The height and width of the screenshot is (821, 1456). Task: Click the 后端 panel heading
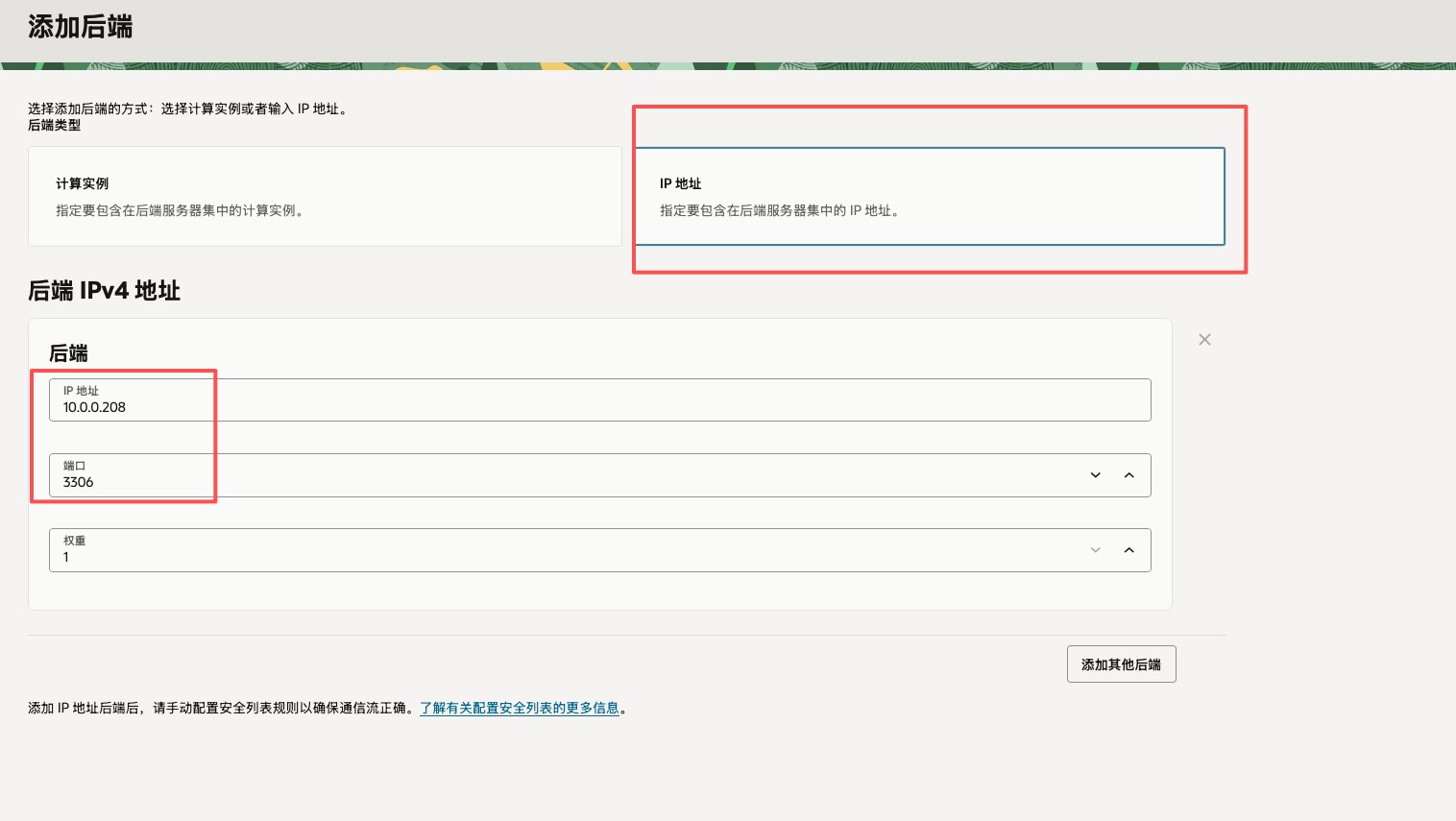(x=68, y=353)
